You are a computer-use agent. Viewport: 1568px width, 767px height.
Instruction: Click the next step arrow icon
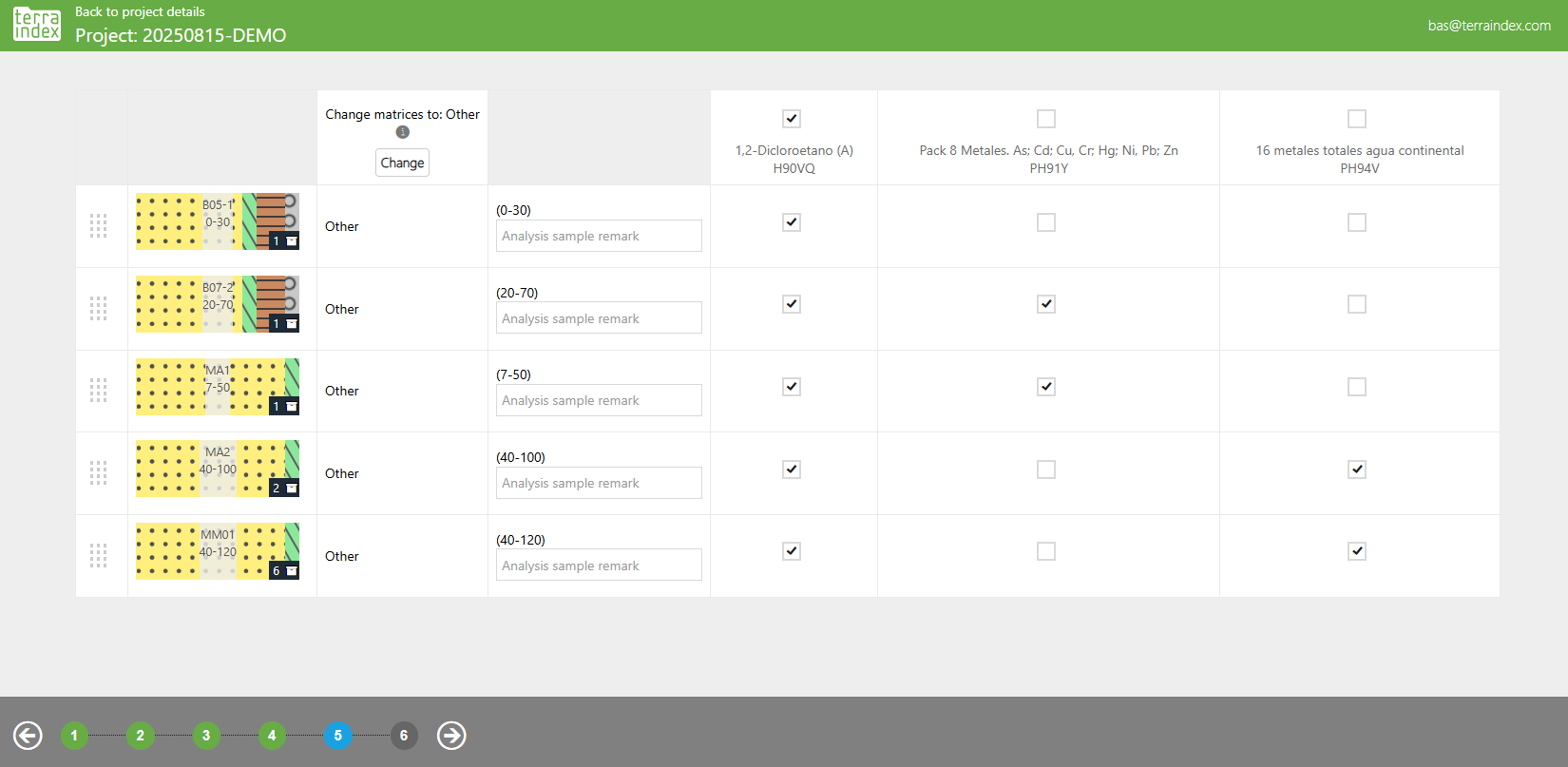click(451, 735)
